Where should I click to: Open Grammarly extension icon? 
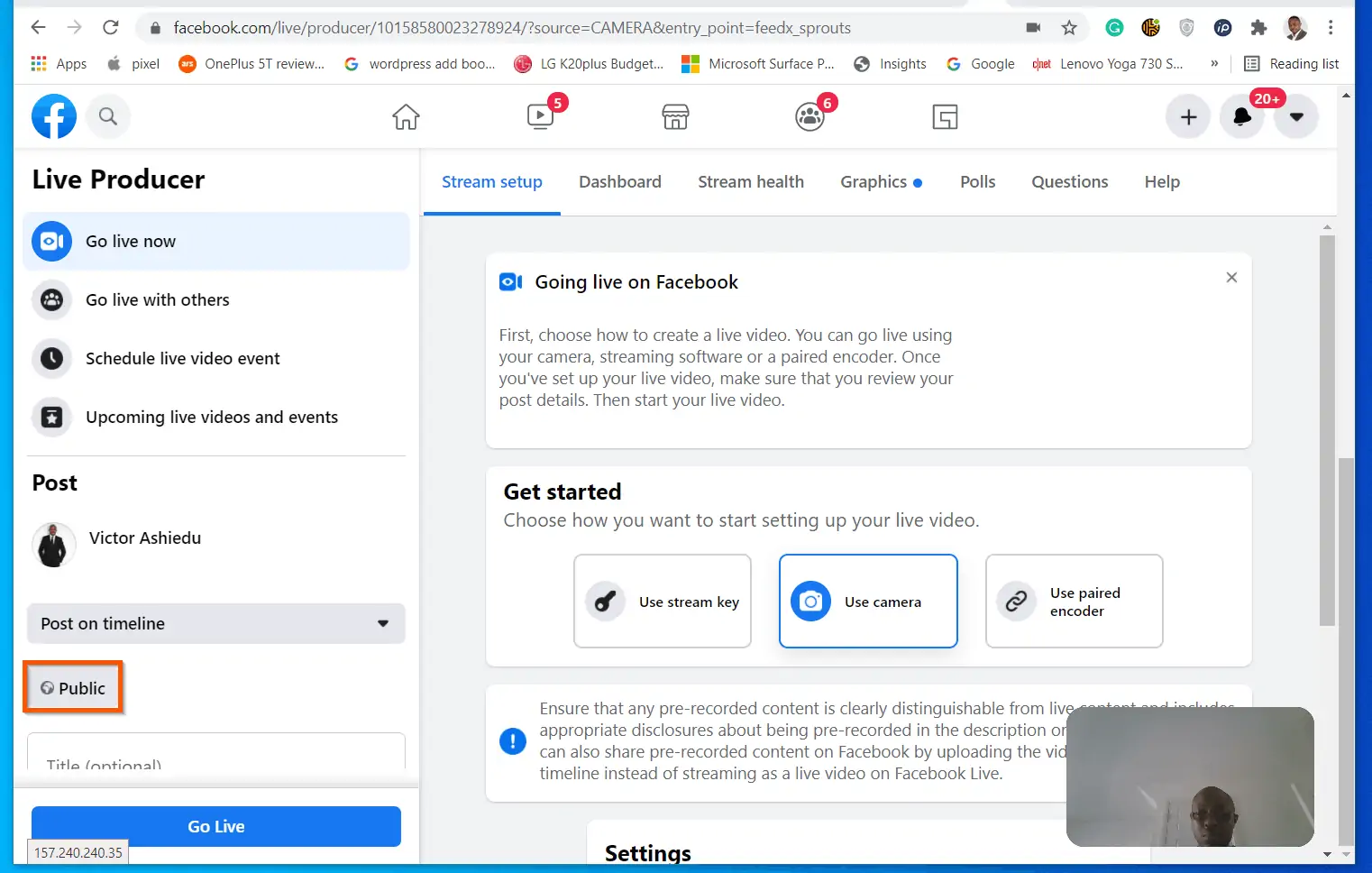tap(1114, 28)
